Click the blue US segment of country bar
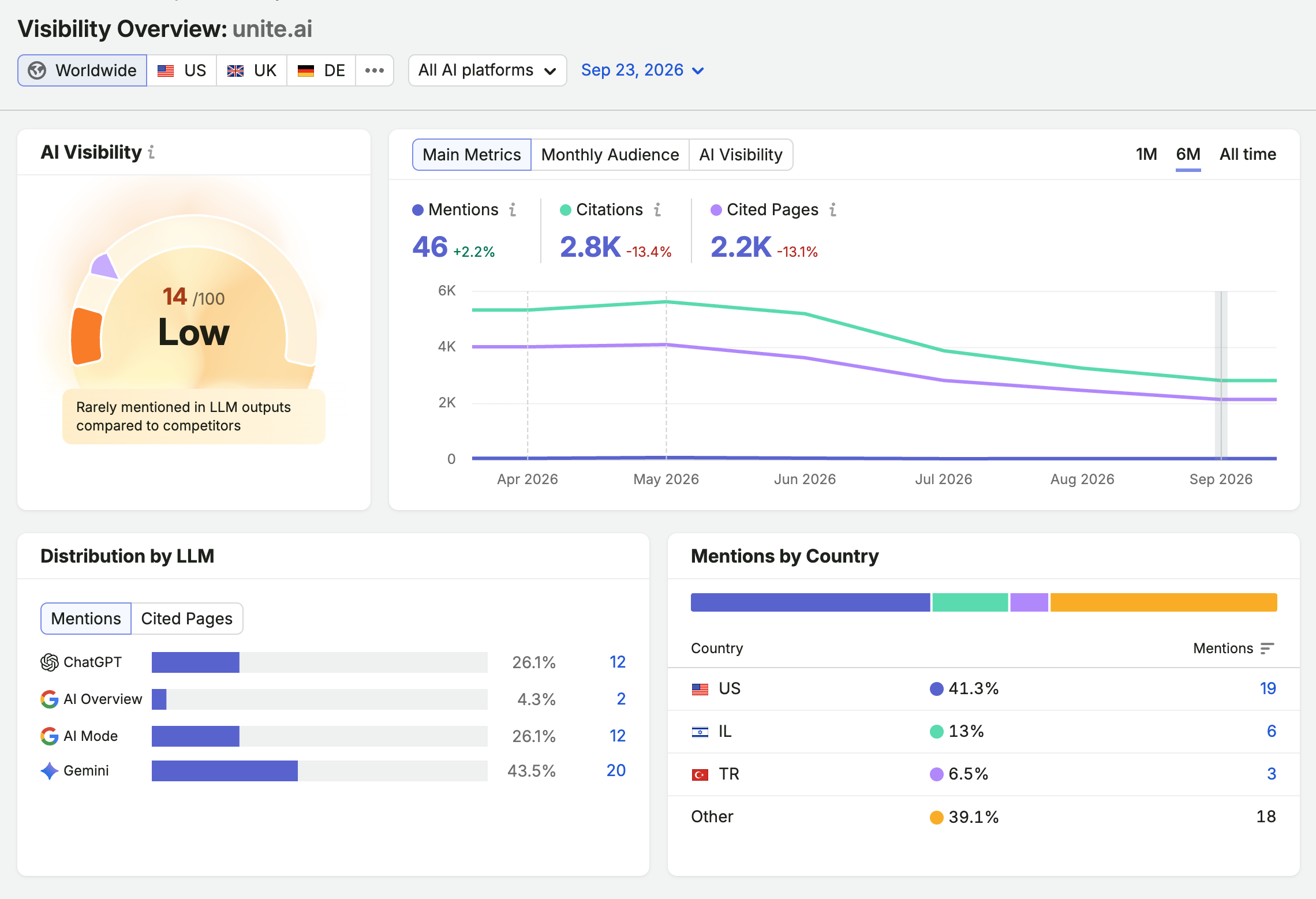 pyautogui.click(x=810, y=602)
